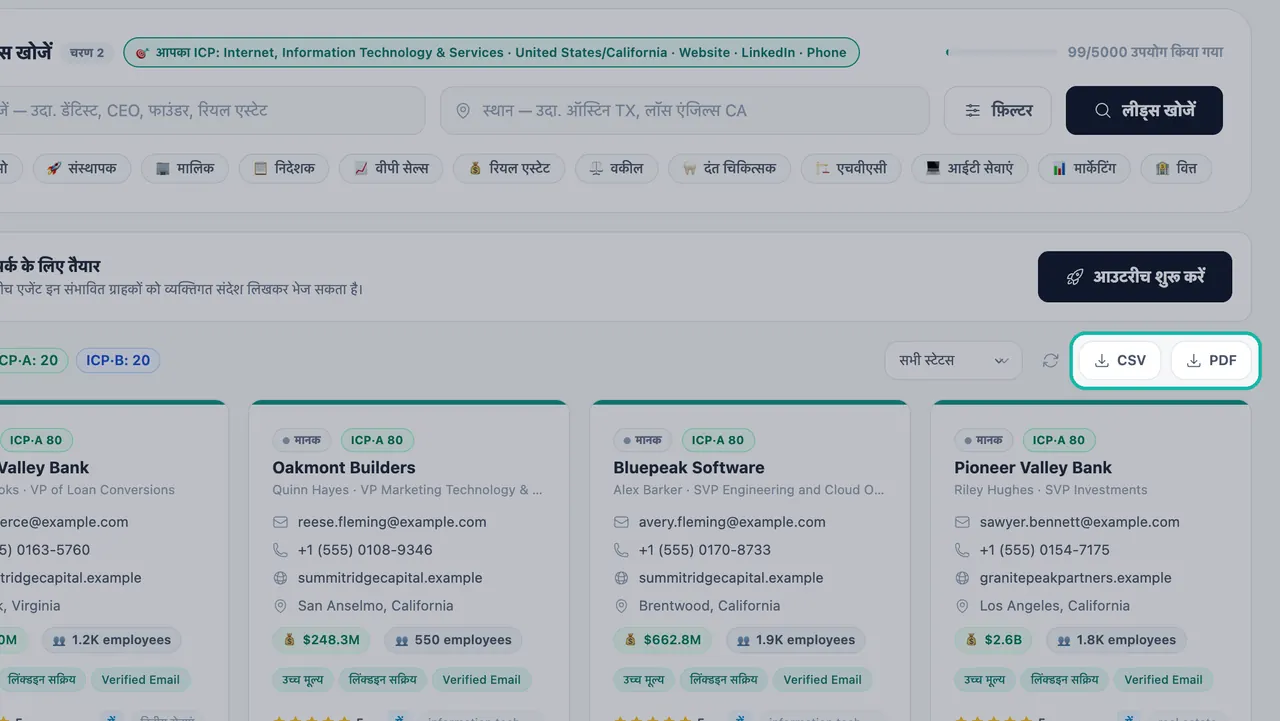Click the job title search input field

pos(212,110)
